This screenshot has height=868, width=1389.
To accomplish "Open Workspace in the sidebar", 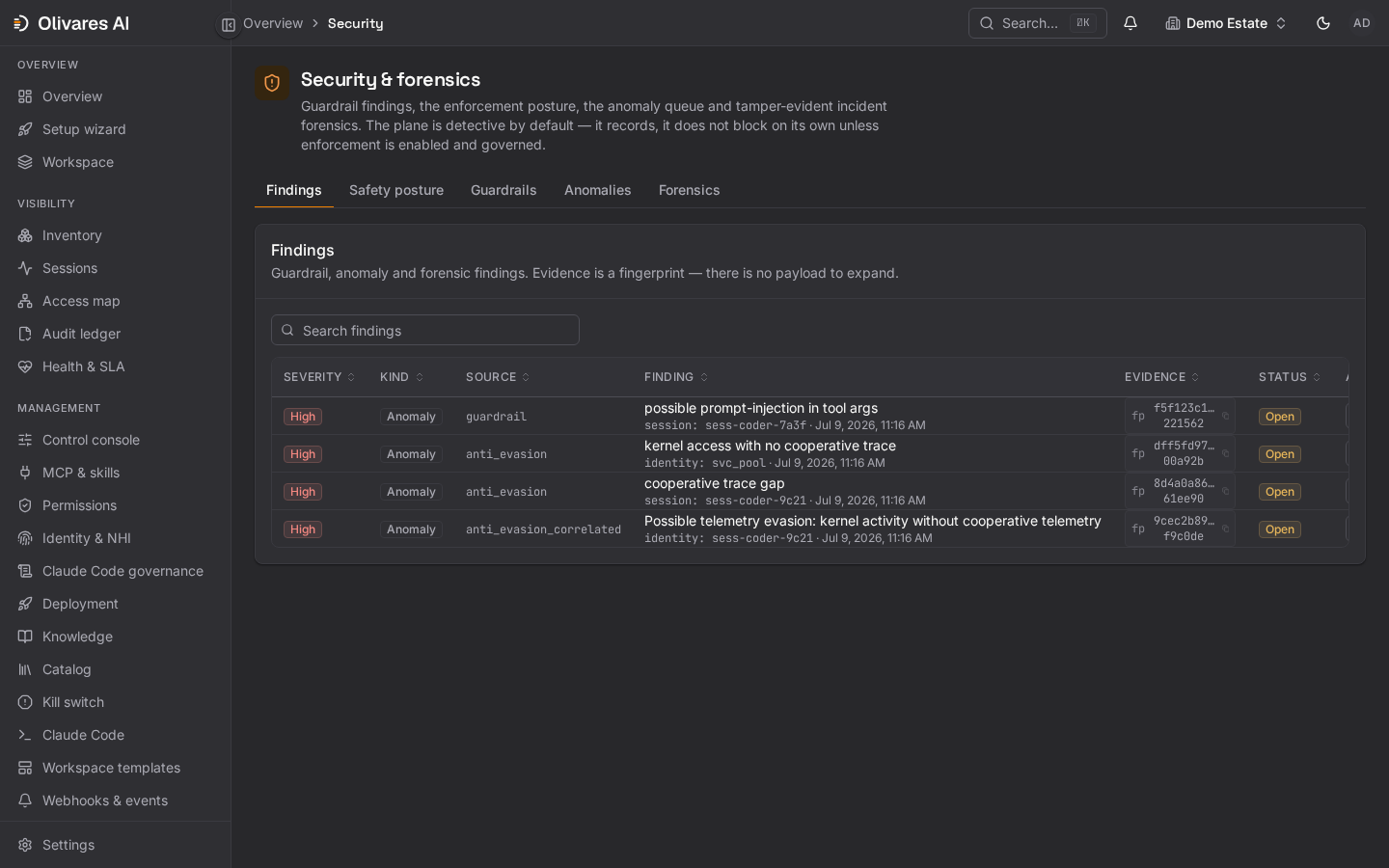I will click(115, 162).
